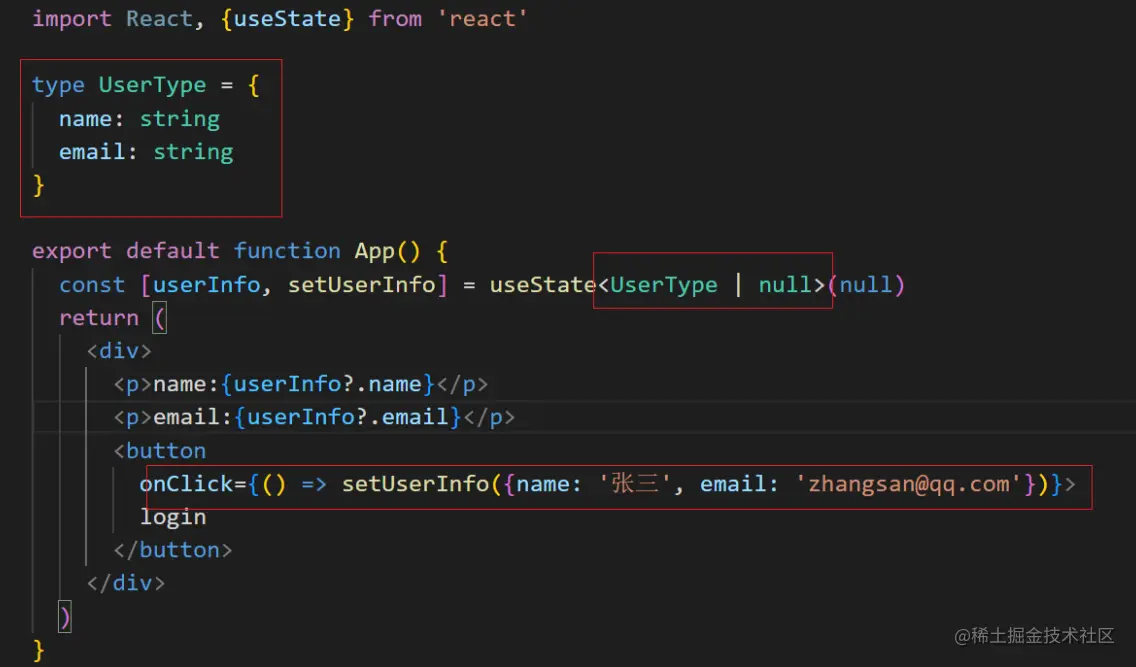Click 'null' argument passed to useState
Viewport: 1136px width, 667px height.
point(865,284)
